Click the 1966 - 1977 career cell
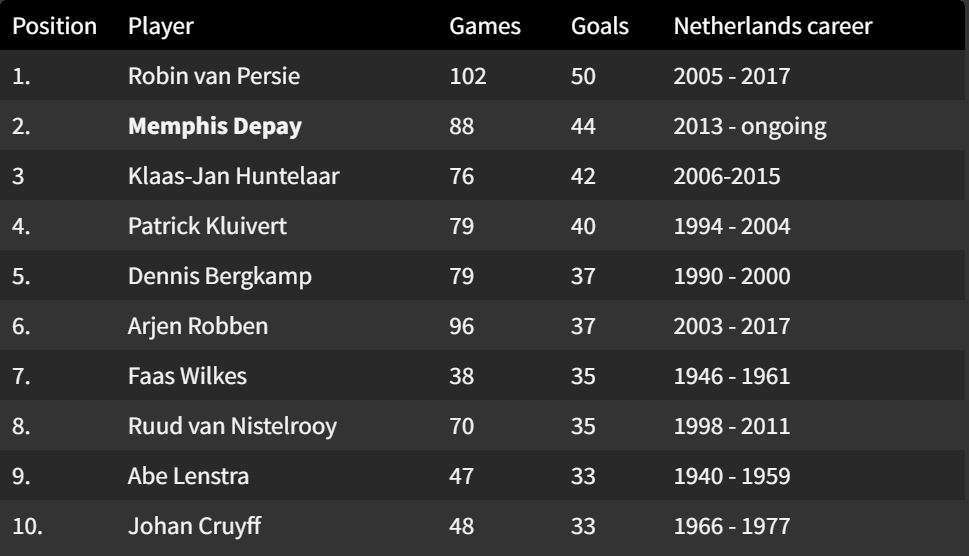Viewport: 969px width, 556px height. (x=732, y=526)
